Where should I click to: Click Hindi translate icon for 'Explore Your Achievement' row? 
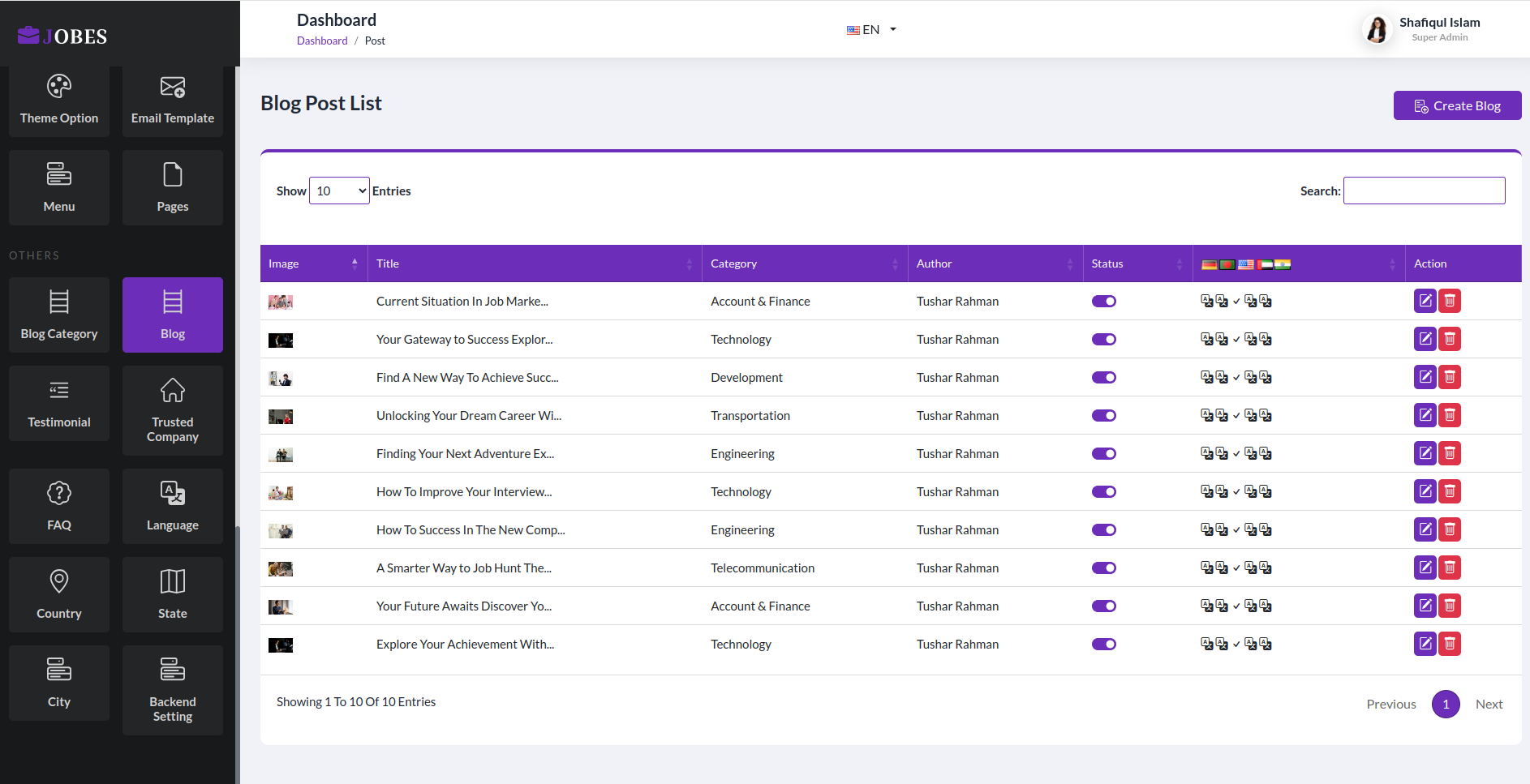pyautogui.click(x=1266, y=644)
